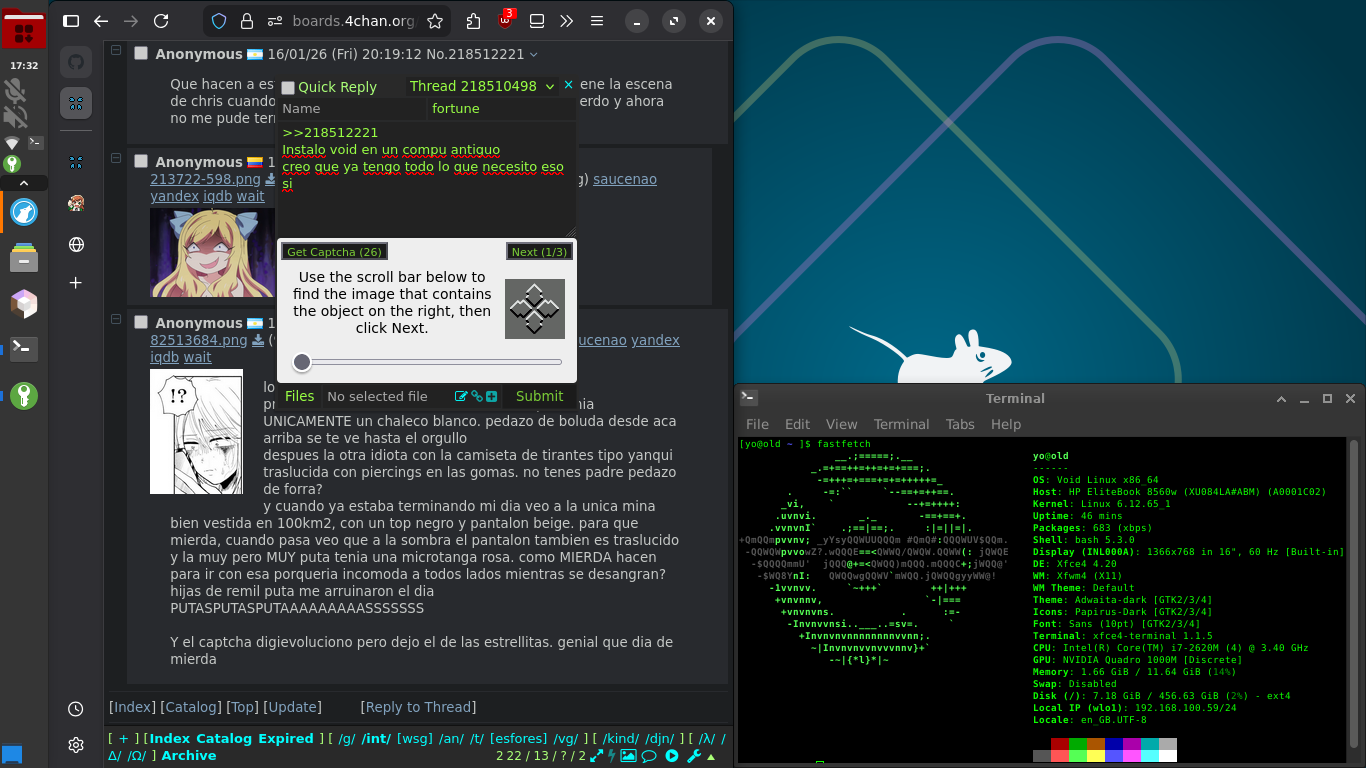
Task: Open the terminal launcher in the dock
Action: point(24,348)
